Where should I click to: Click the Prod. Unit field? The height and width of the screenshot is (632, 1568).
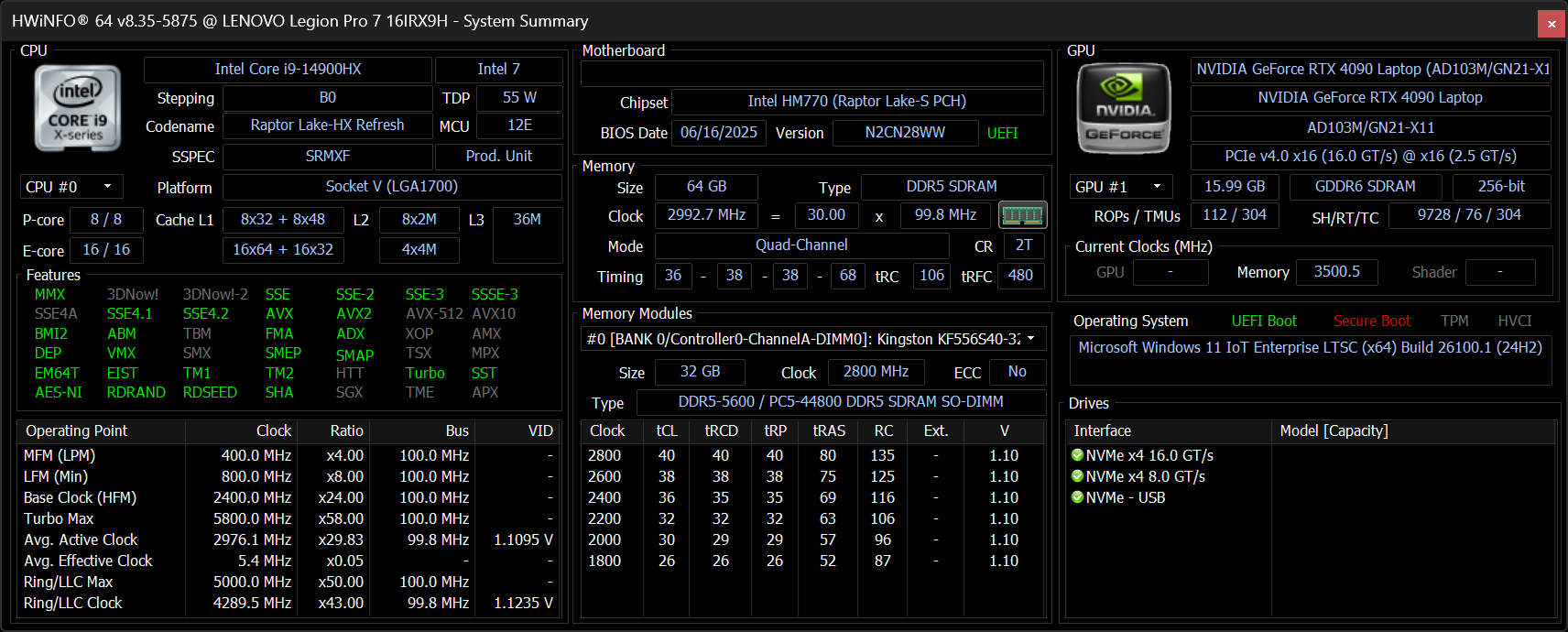pyautogui.click(x=498, y=157)
